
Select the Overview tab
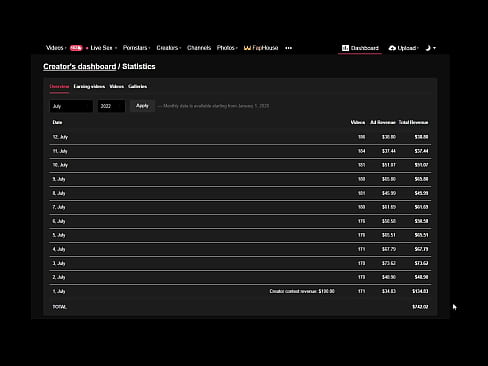(x=59, y=86)
